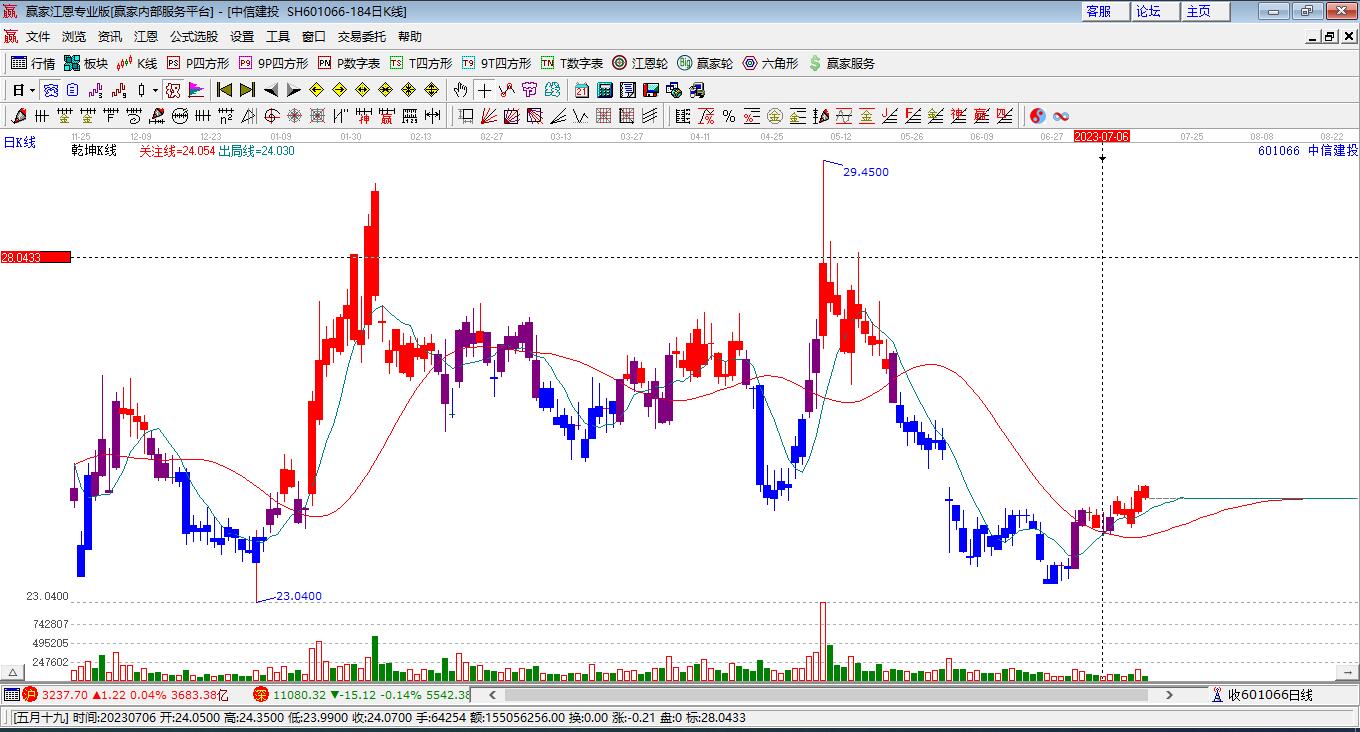Click yellow diamond left-arrow icon
The height and width of the screenshot is (732, 1360).
(x=316, y=90)
